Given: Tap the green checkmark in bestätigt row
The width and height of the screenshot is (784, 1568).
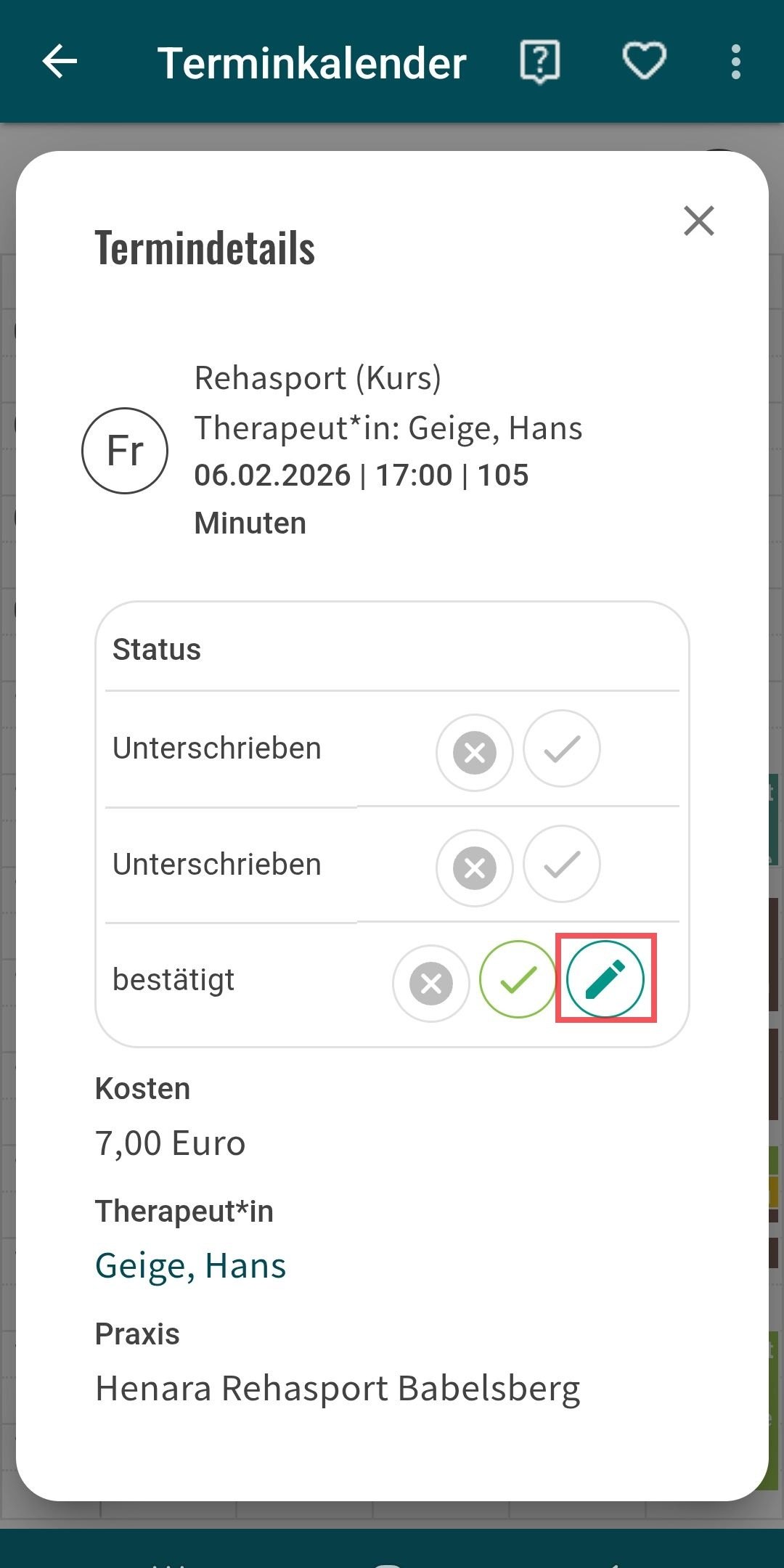Looking at the screenshot, I should 518,979.
